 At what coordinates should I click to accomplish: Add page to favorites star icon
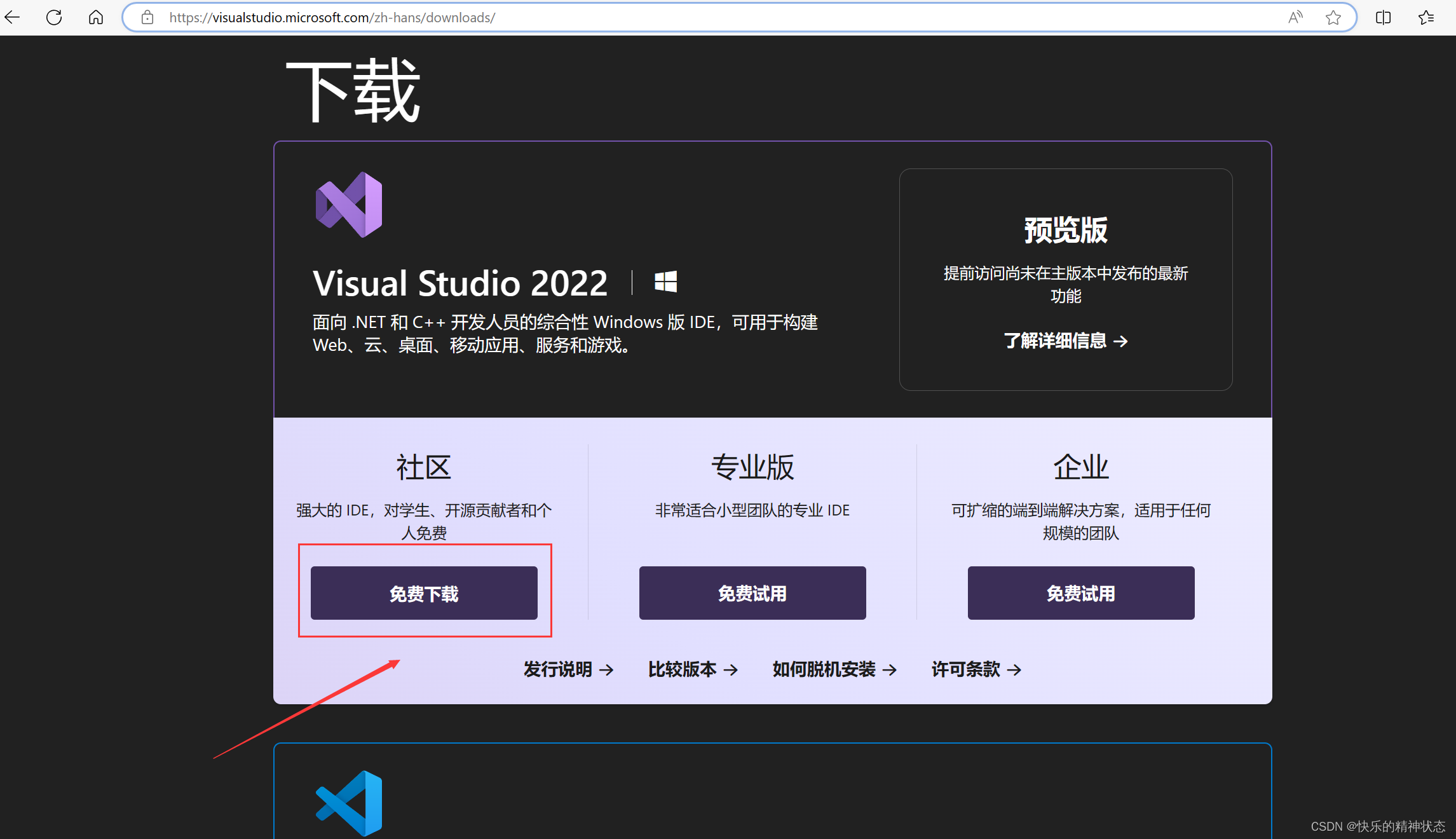[1333, 17]
